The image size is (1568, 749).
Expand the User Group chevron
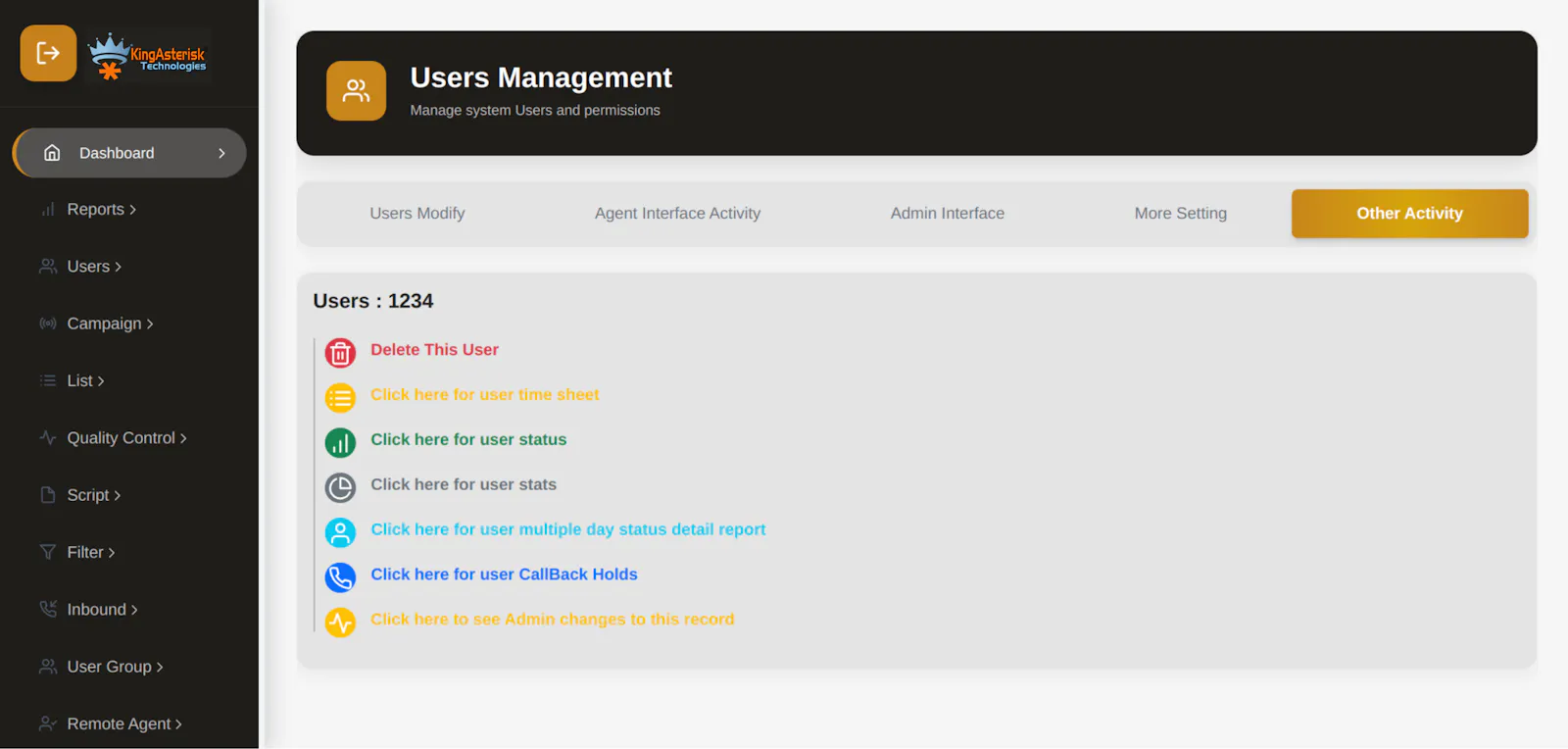click(x=160, y=667)
